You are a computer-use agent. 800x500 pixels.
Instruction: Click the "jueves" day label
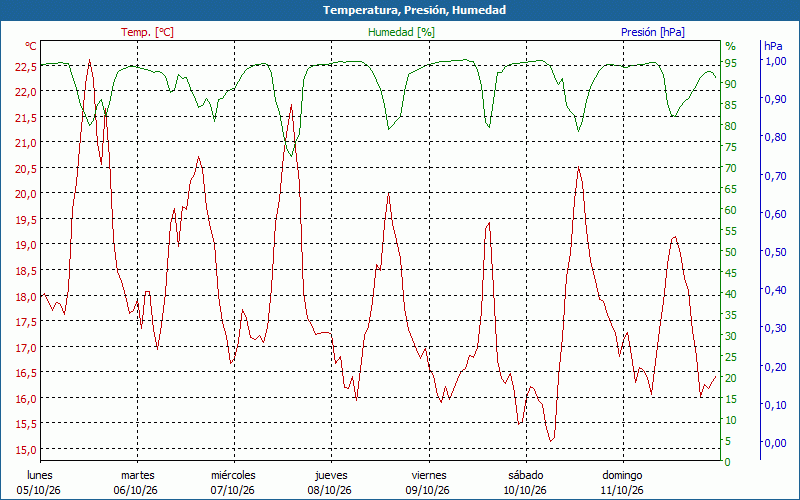331,476
